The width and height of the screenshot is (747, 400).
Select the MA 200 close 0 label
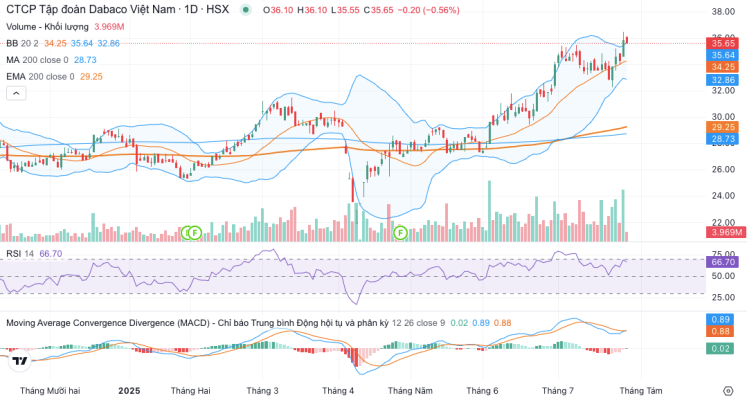pos(37,60)
